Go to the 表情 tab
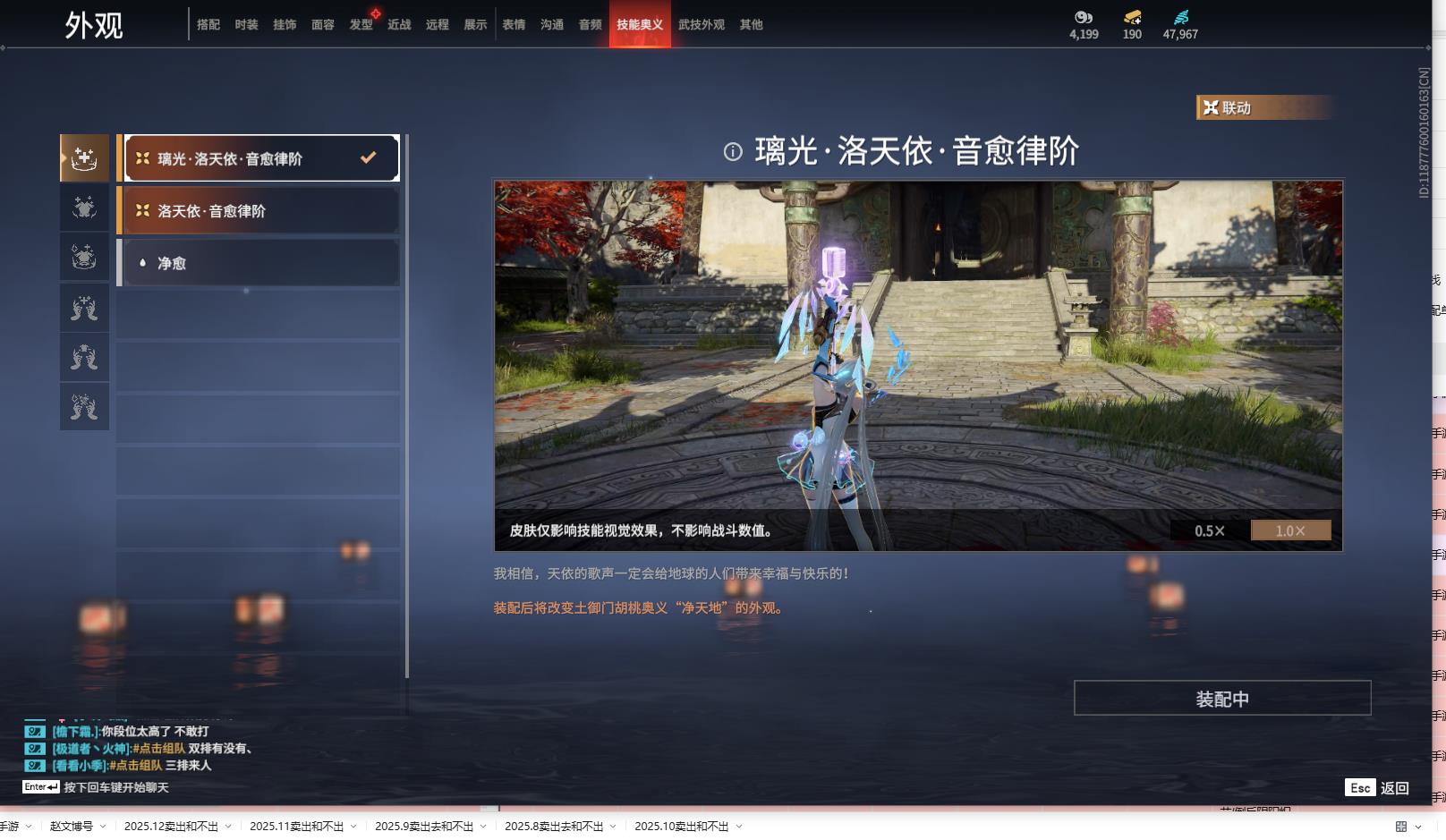This screenshot has height=840, width=1446. tap(515, 25)
